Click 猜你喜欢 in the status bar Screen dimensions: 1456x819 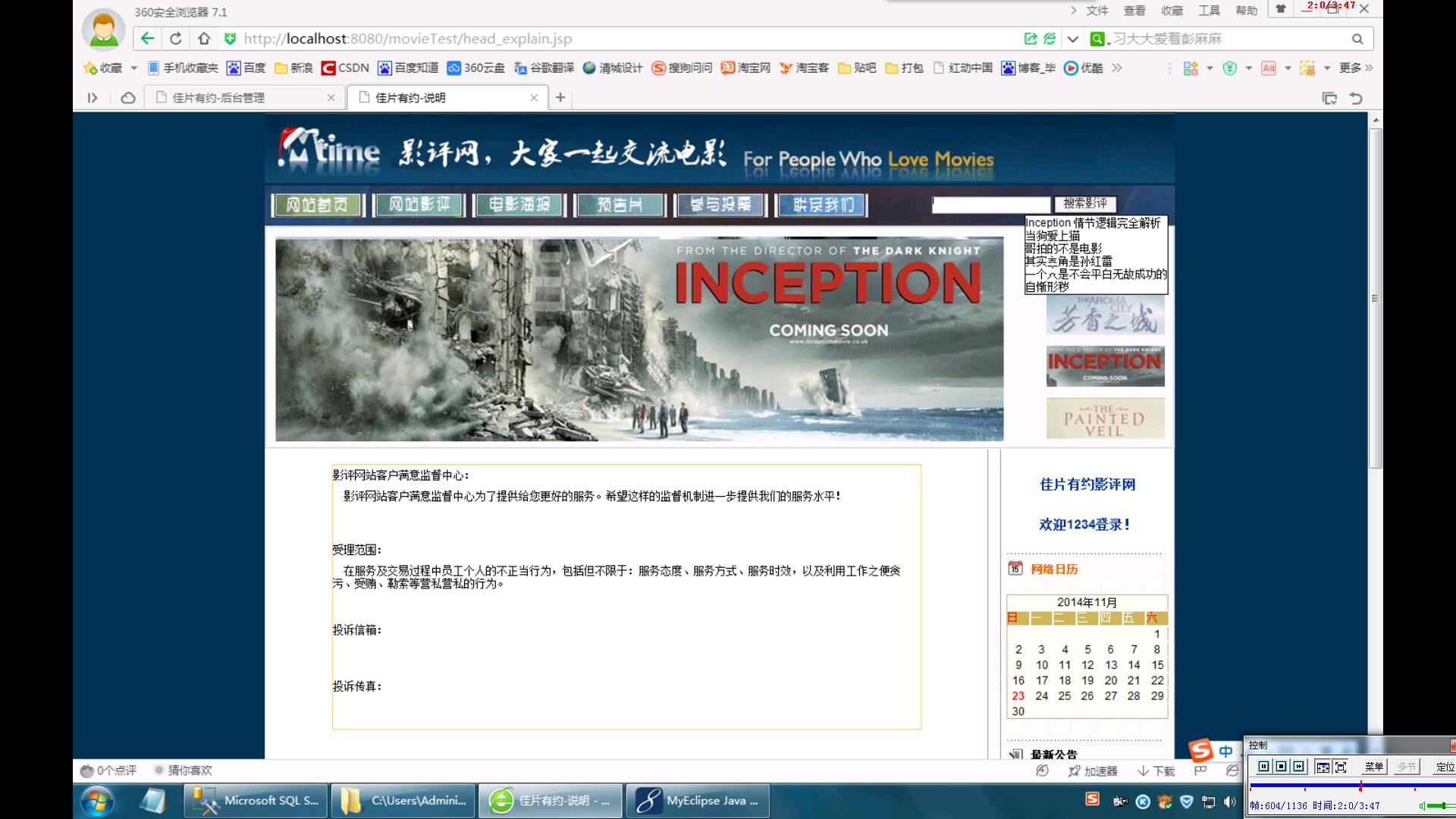[183, 770]
